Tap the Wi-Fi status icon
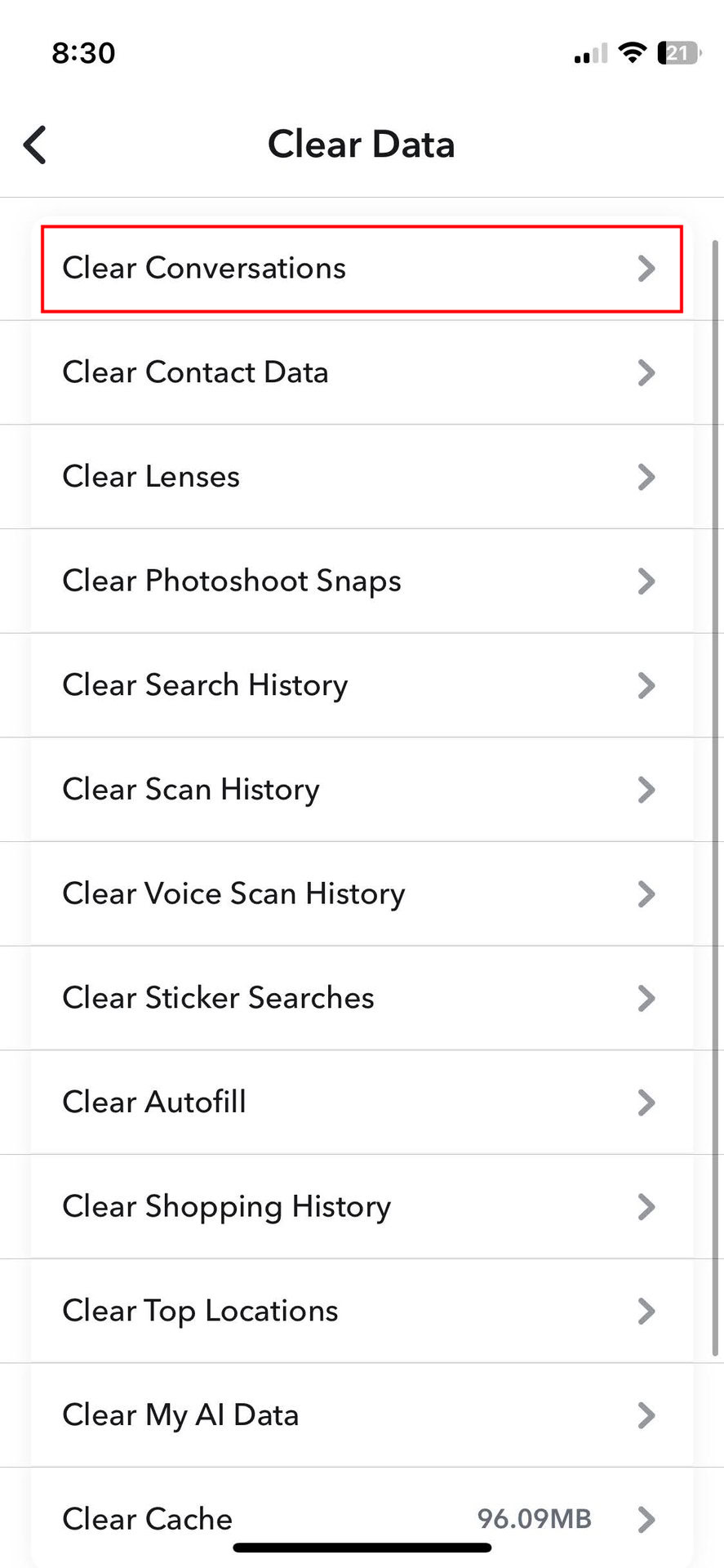 click(631, 53)
